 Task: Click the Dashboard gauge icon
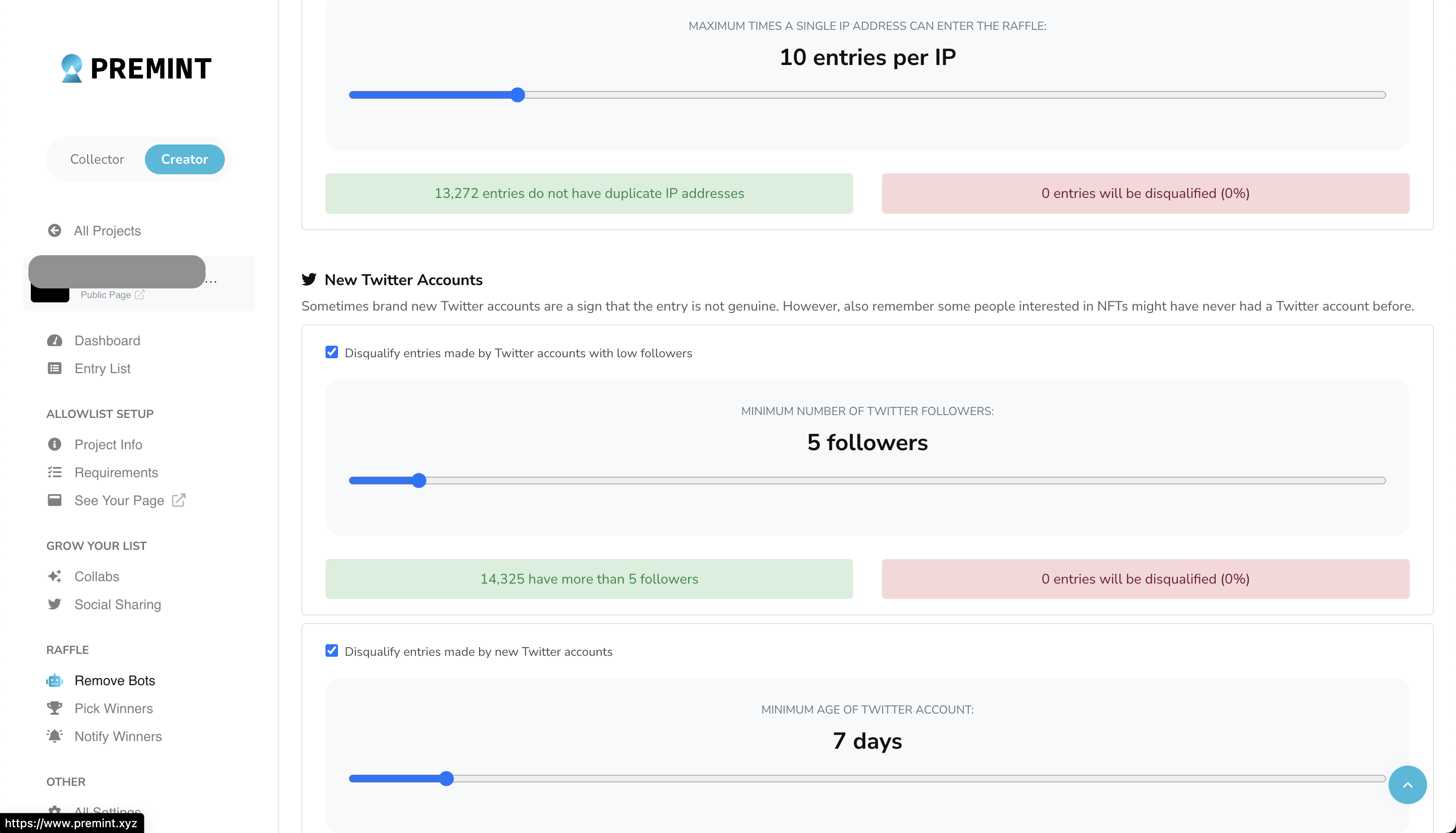click(54, 340)
